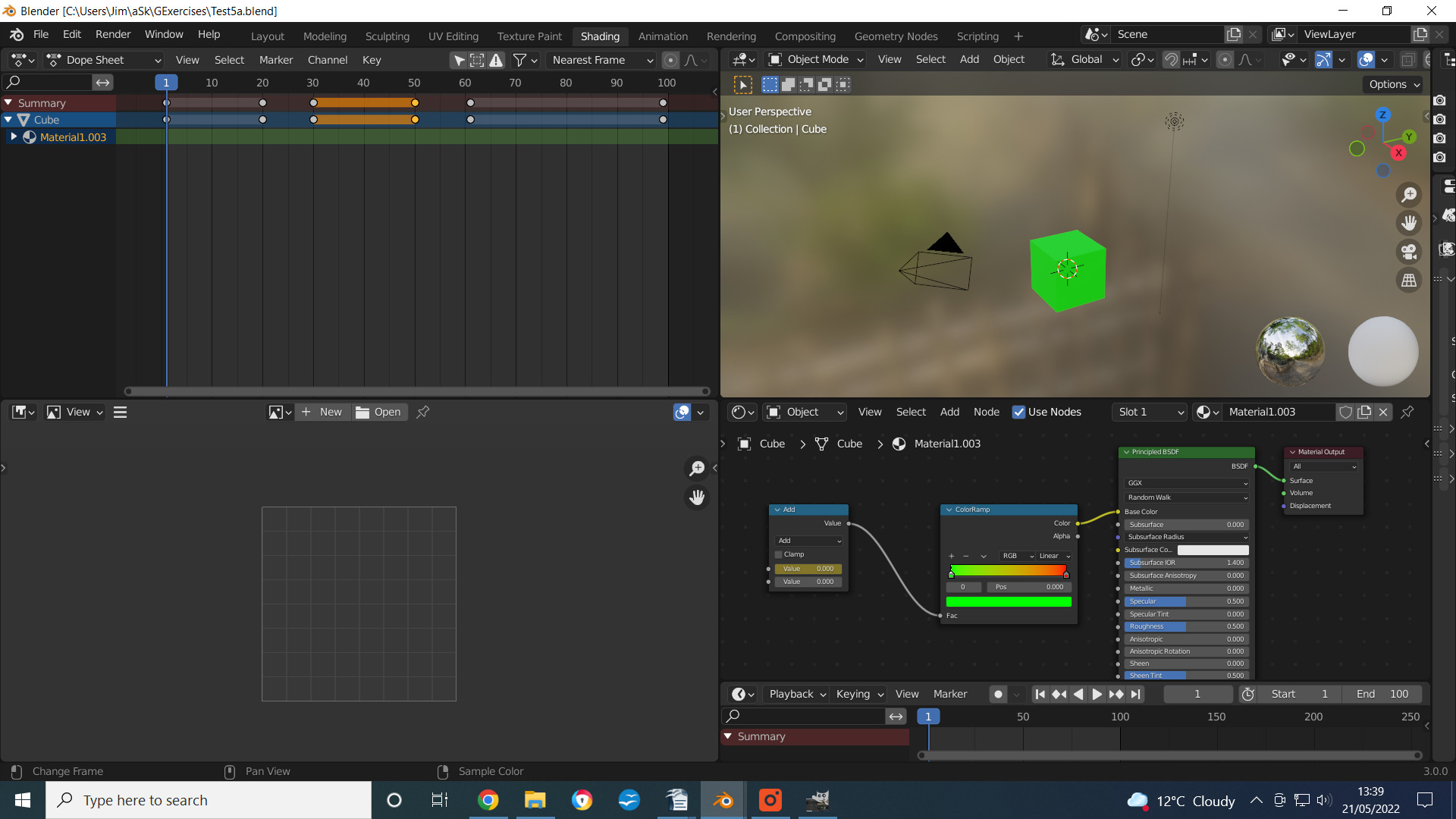This screenshot has height=819, width=1456.
Task: Play animation in reverse
Action: click(x=1078, y=694)
